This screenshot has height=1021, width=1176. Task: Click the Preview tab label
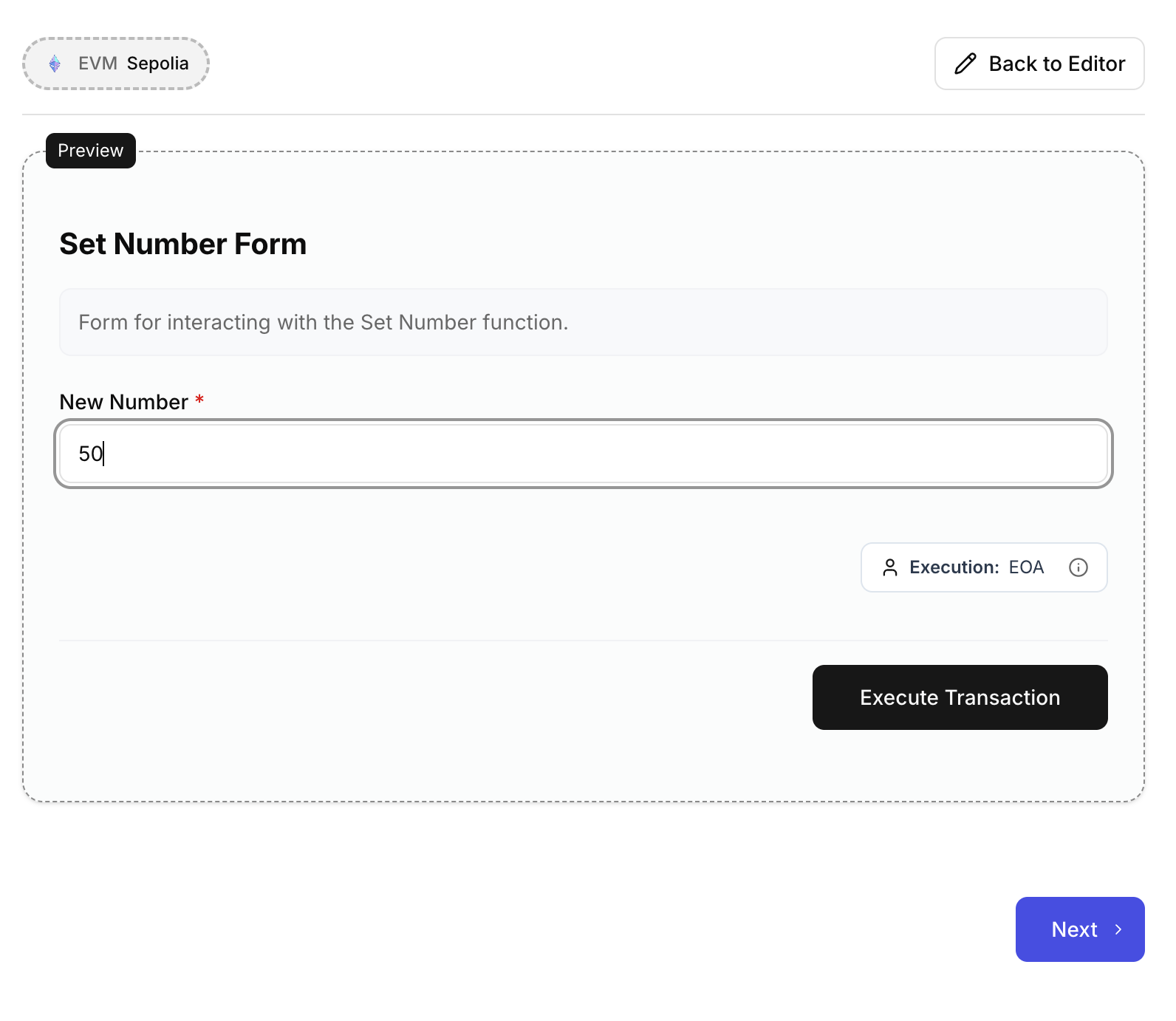[x=91, y=151]
